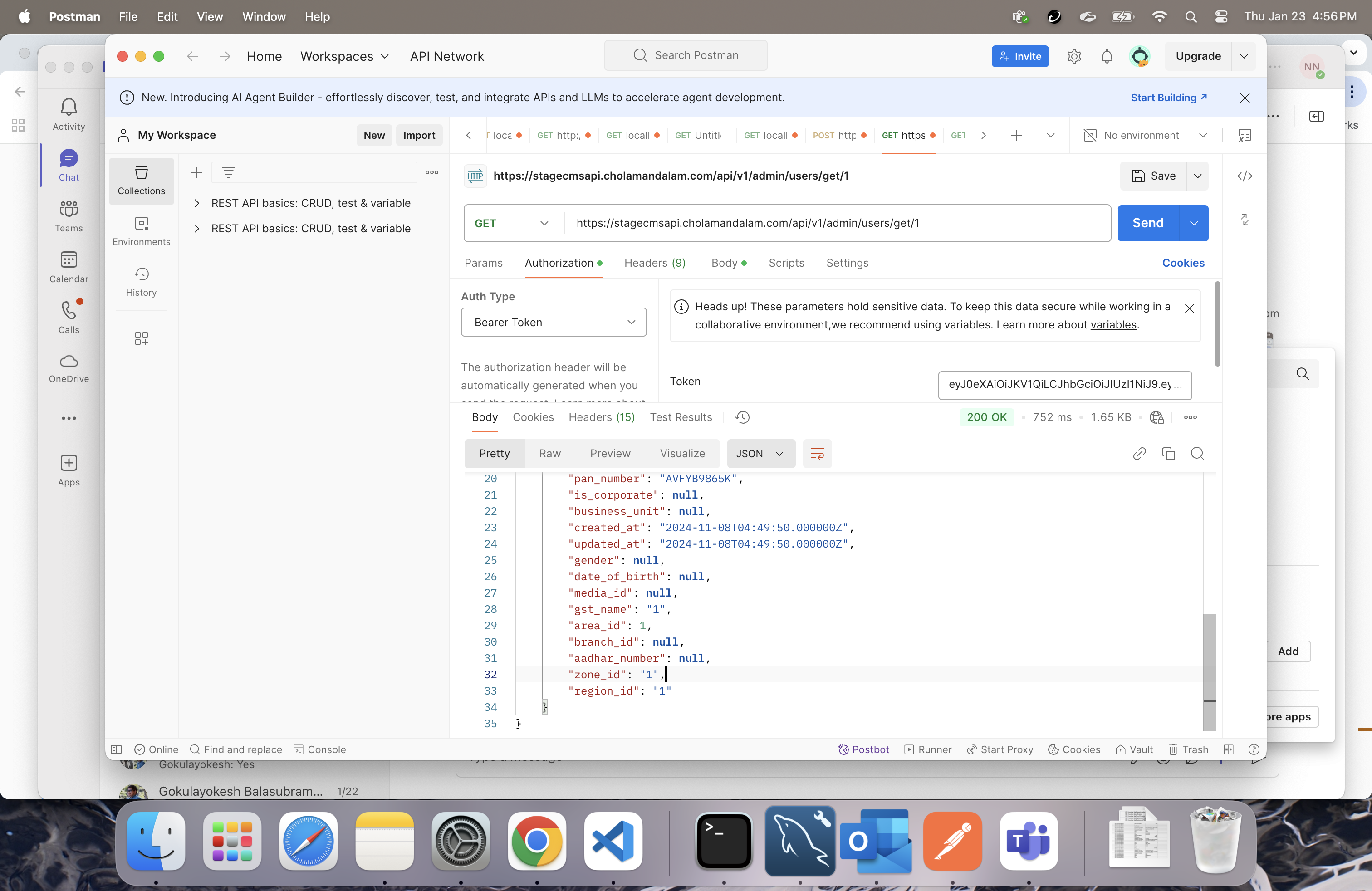Click the request URL input field

point(837,223)
